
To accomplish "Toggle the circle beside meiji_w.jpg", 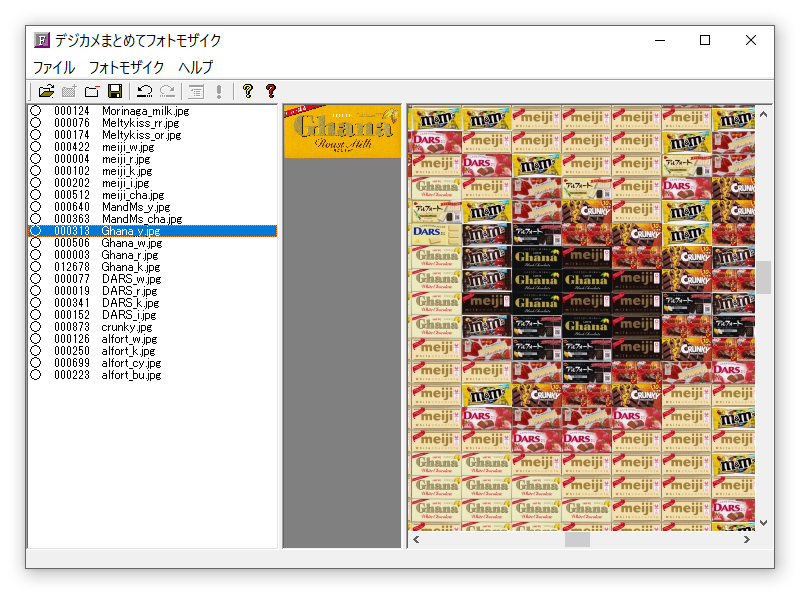I will click(x=35, y=147).
